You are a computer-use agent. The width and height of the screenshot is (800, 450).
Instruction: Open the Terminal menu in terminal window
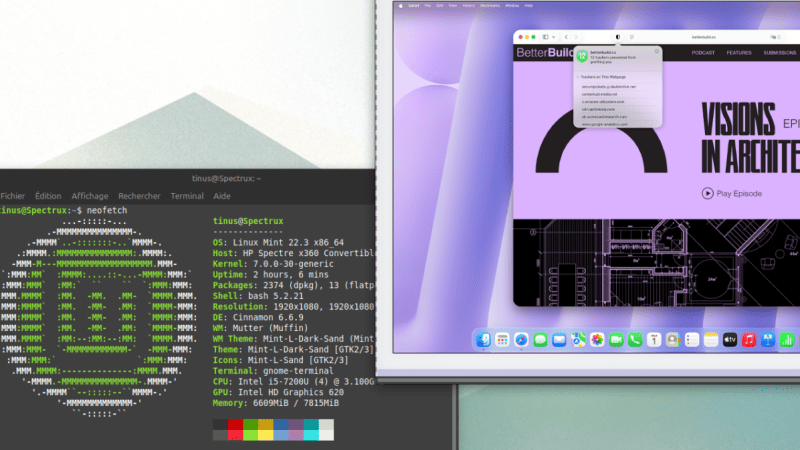[187, 196]
